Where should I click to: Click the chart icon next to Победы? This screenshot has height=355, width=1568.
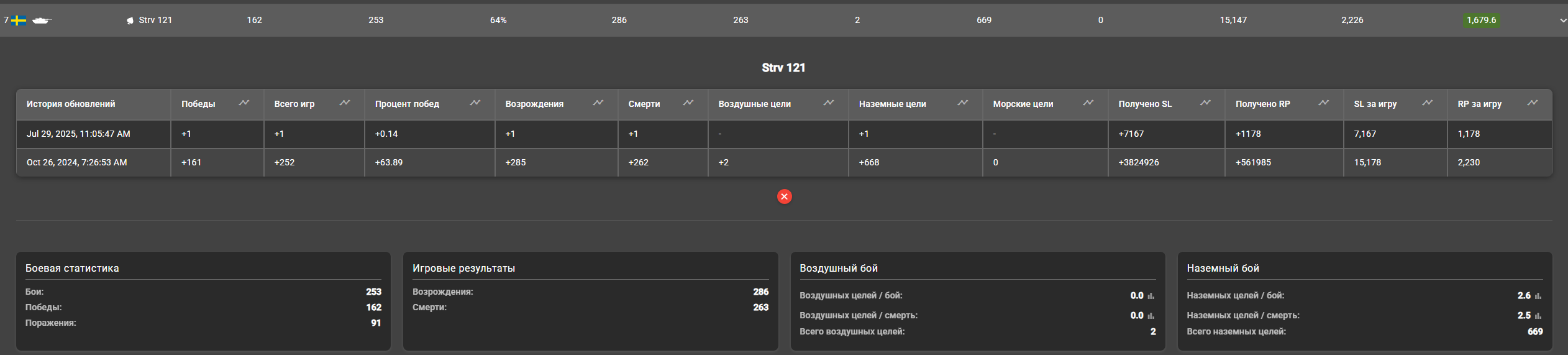pyautogui.click(x=244, y=103)
